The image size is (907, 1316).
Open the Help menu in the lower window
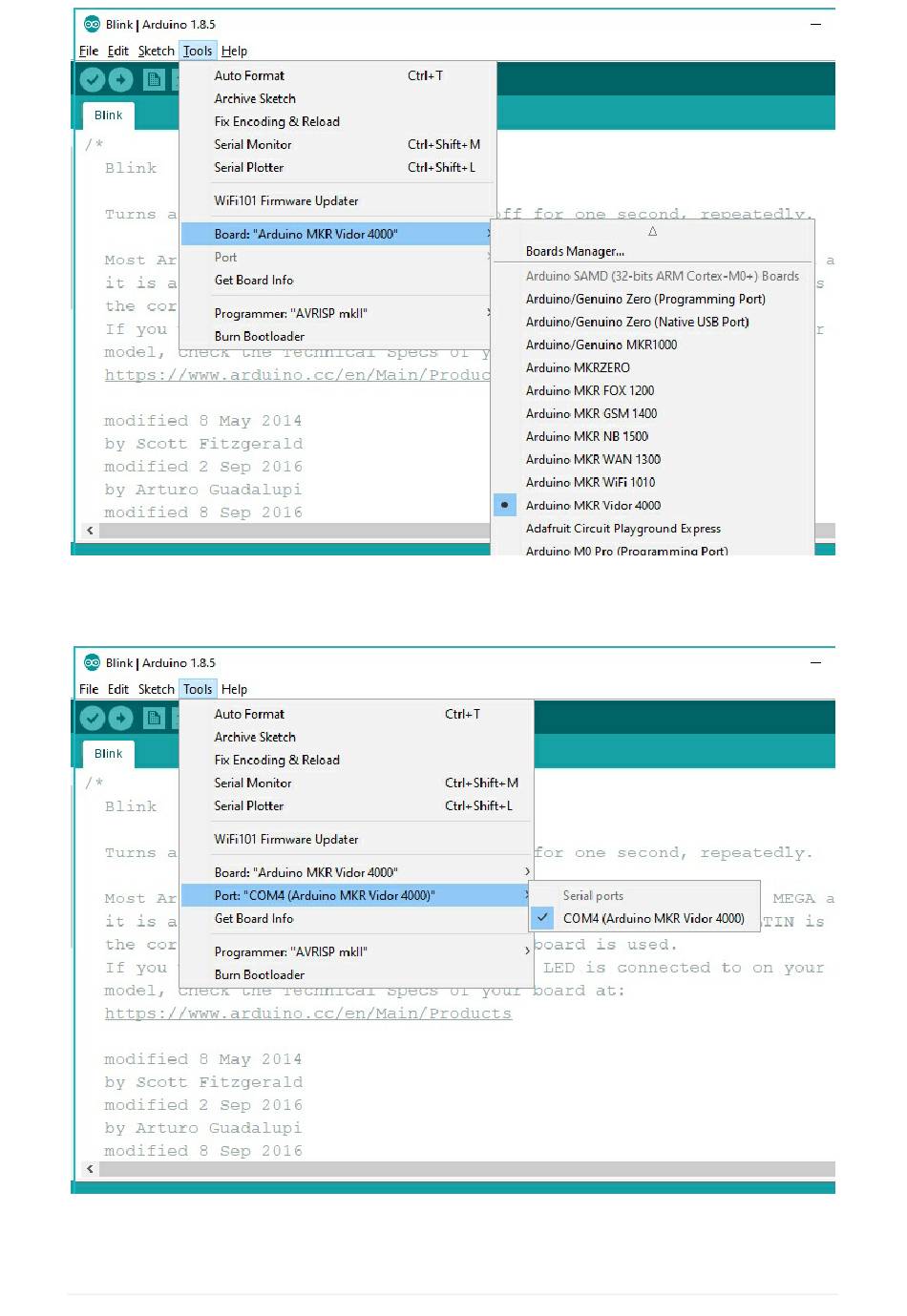[x=234, y=689]
